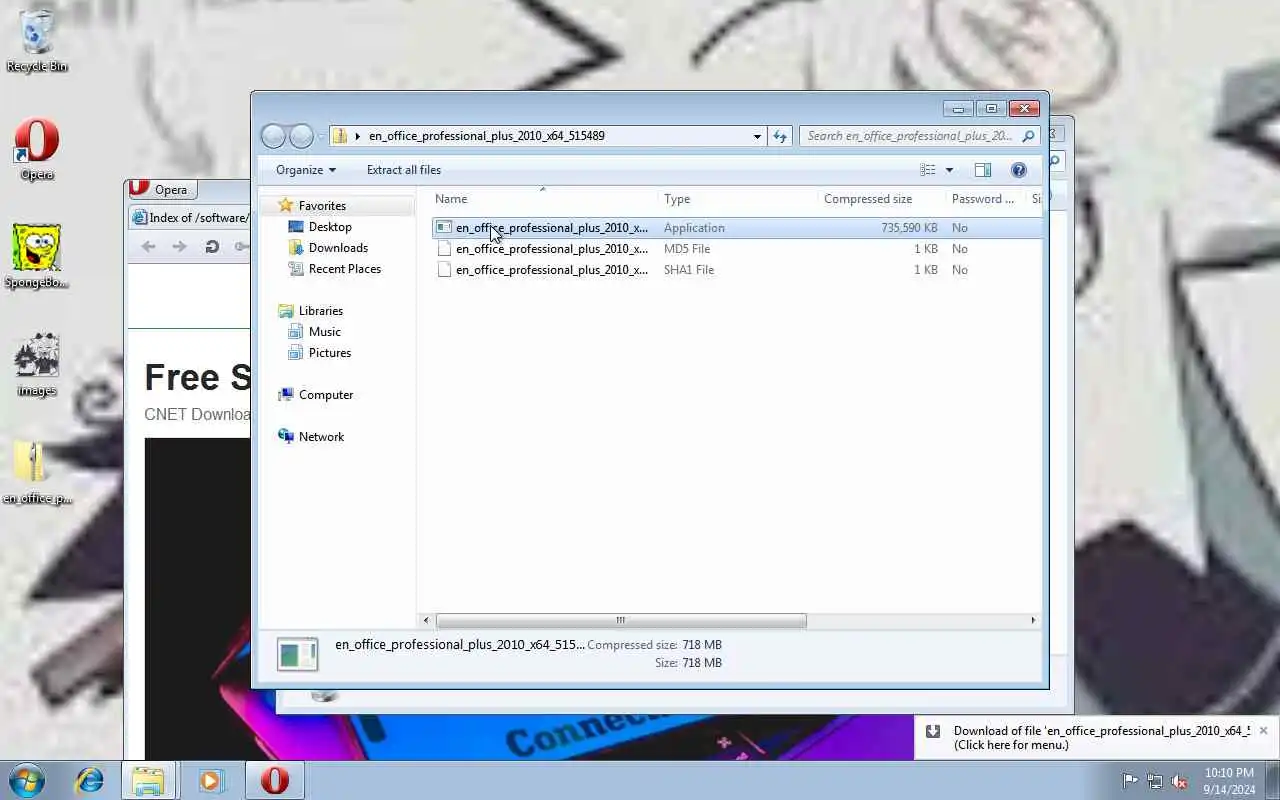Launch Windows Media Player from taskbar

coord(211,780)
